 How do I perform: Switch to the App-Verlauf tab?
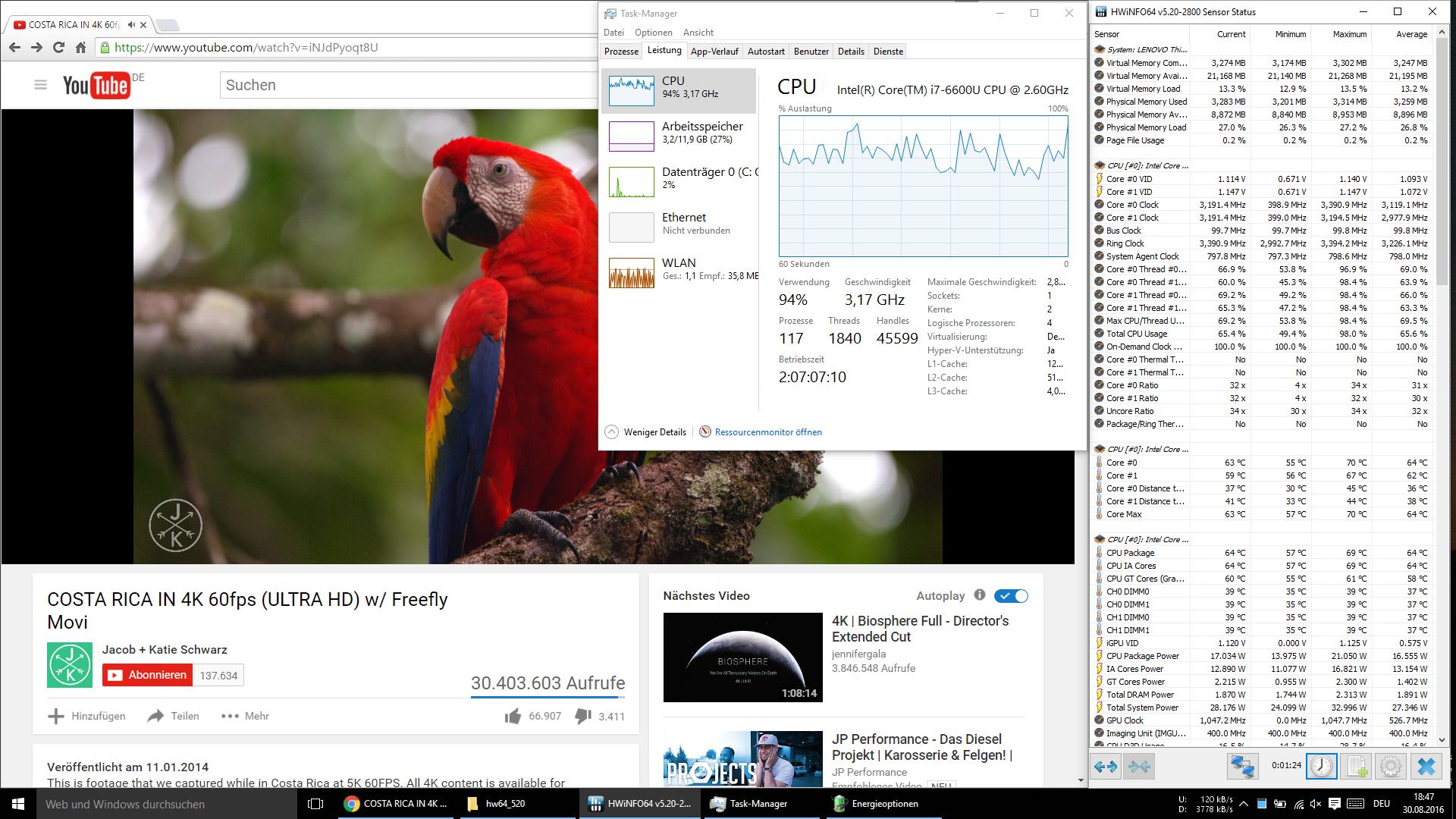pyautogui.click(x=714, y=52)
